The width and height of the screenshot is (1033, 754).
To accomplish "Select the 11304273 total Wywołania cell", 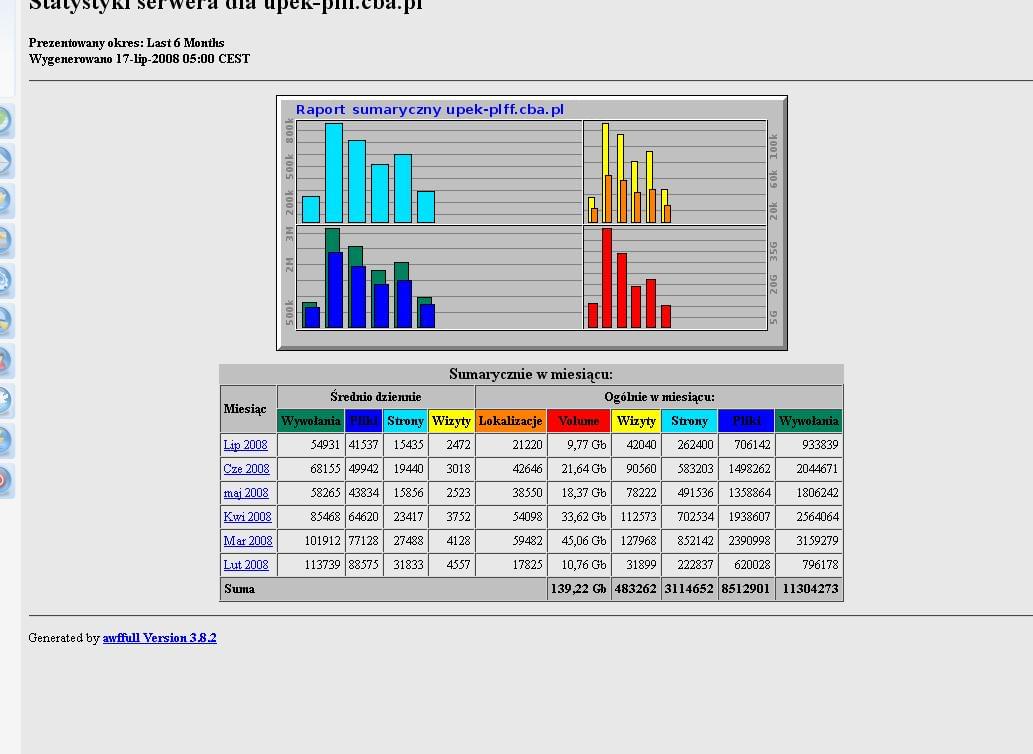I will (x=809, y=589).
